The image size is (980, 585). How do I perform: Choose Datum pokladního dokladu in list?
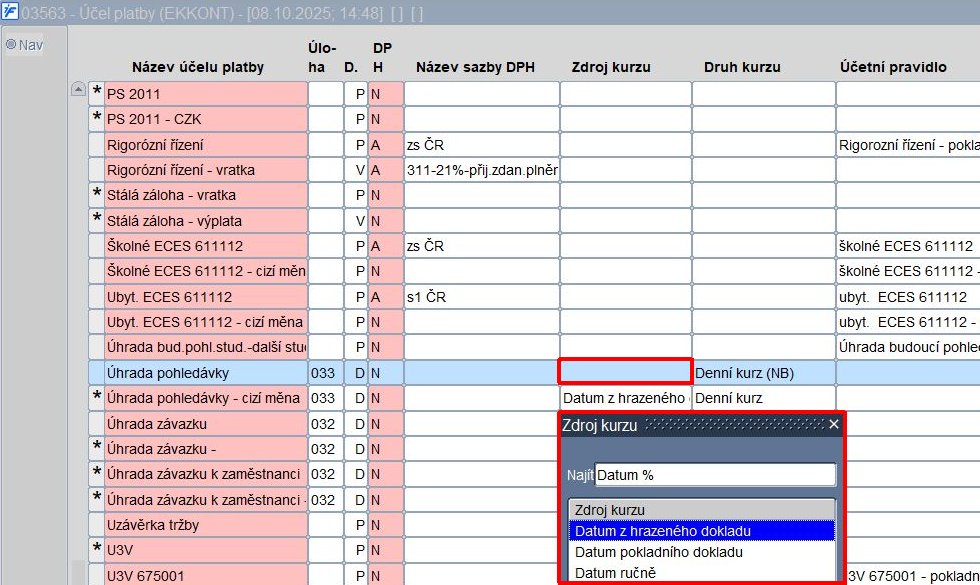[x=702, y=552]
